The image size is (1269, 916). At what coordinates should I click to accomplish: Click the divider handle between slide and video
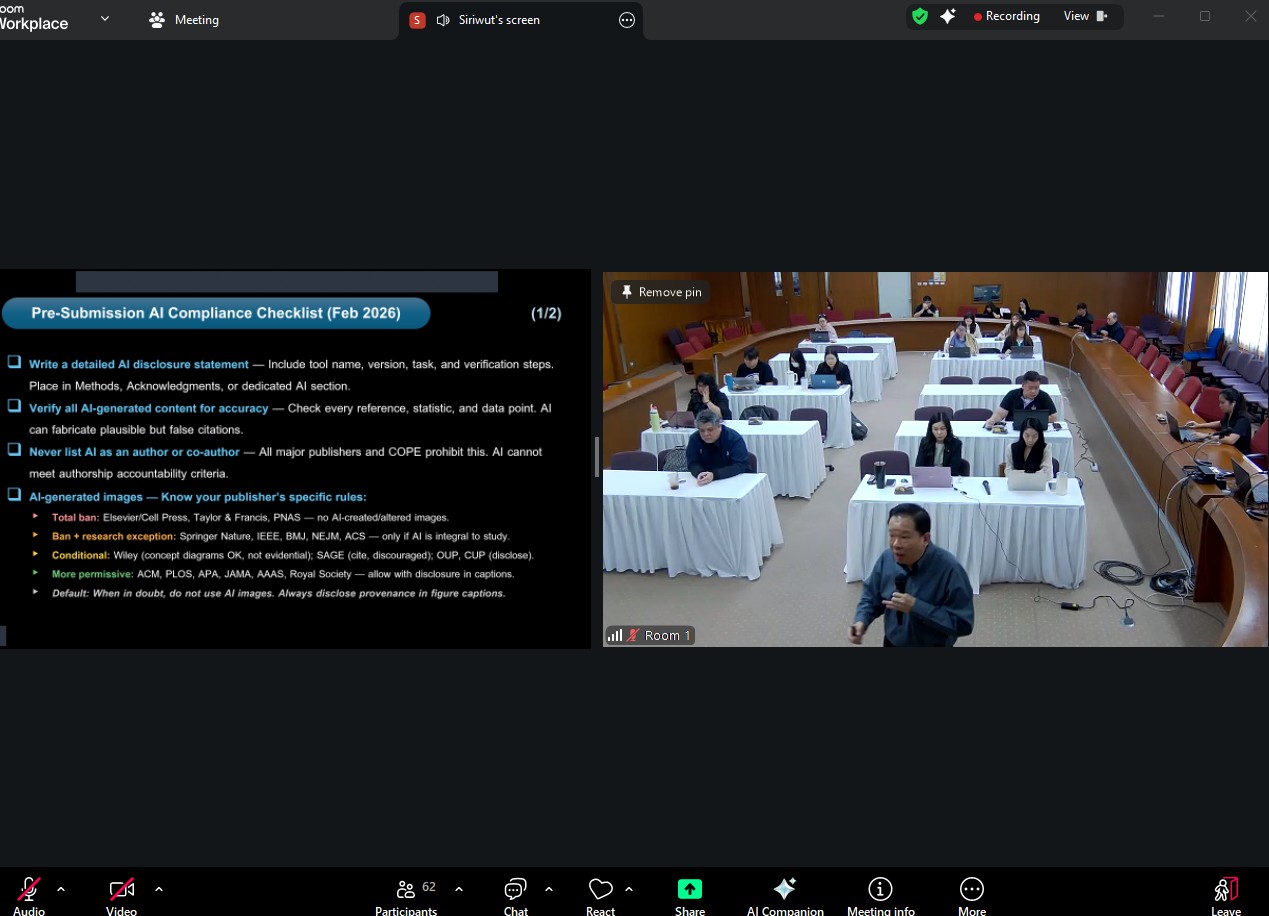tap(597, 457)
